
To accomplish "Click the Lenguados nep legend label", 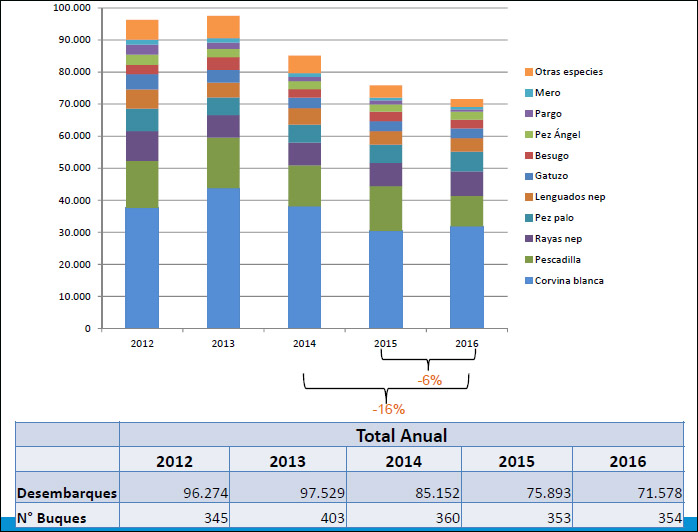I will (568, 197).
